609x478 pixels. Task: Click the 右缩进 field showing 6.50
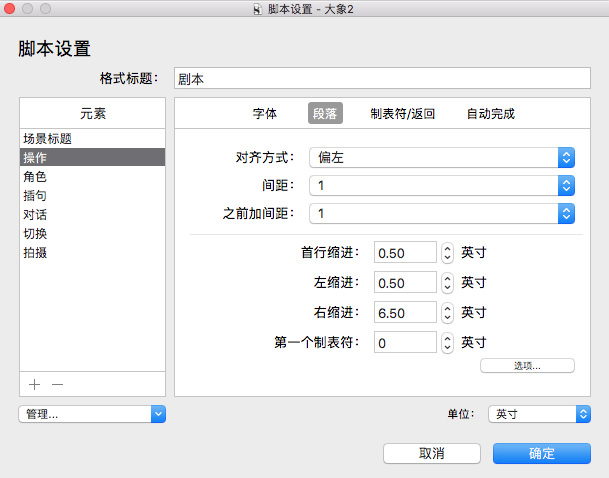[405, 313]
